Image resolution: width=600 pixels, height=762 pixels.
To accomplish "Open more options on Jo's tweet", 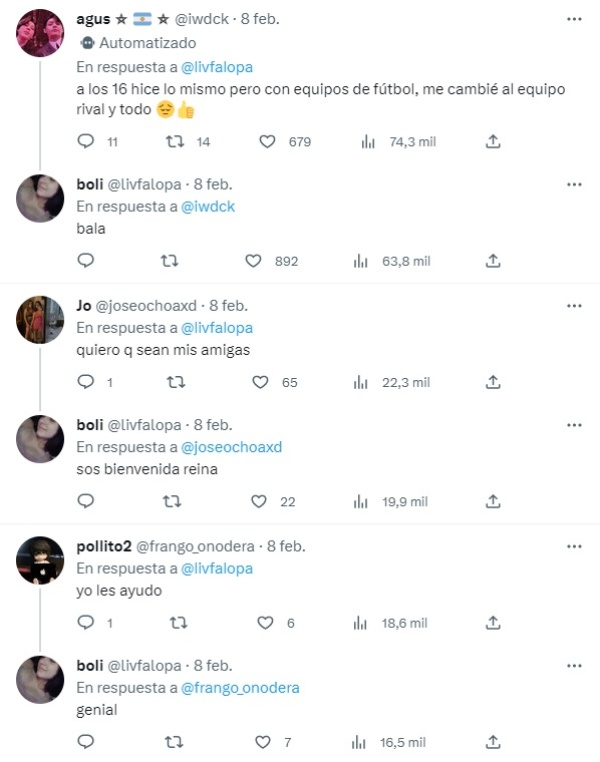I will point(574,305).
